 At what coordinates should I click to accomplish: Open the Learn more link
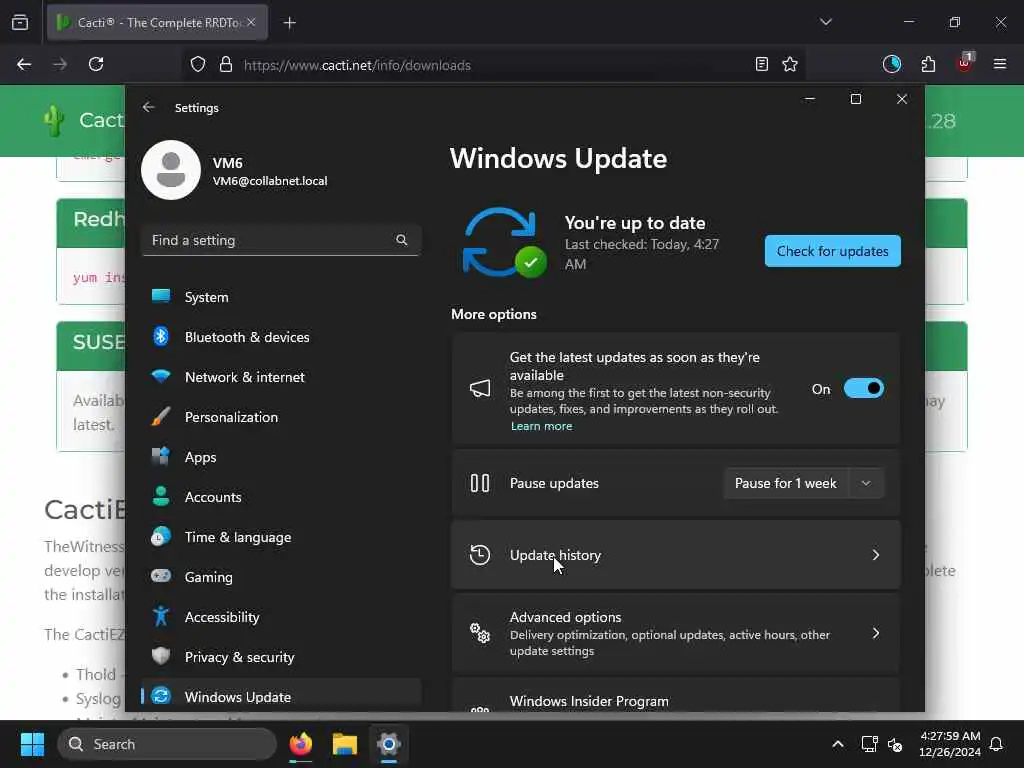541,426
